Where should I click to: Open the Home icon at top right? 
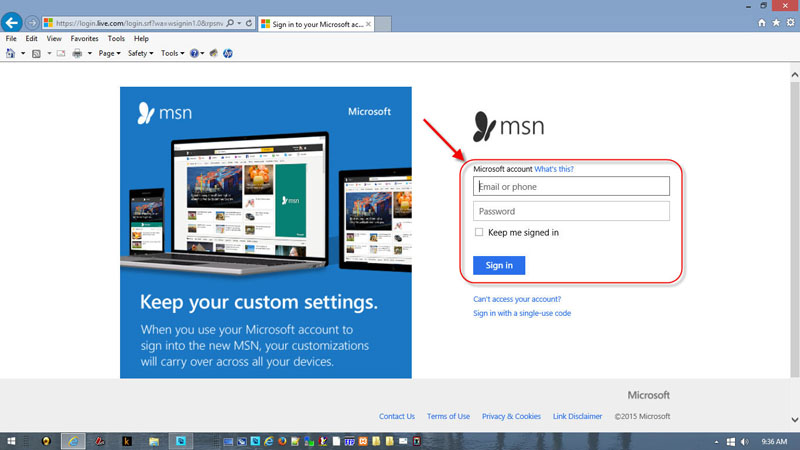tap(762, 22)
